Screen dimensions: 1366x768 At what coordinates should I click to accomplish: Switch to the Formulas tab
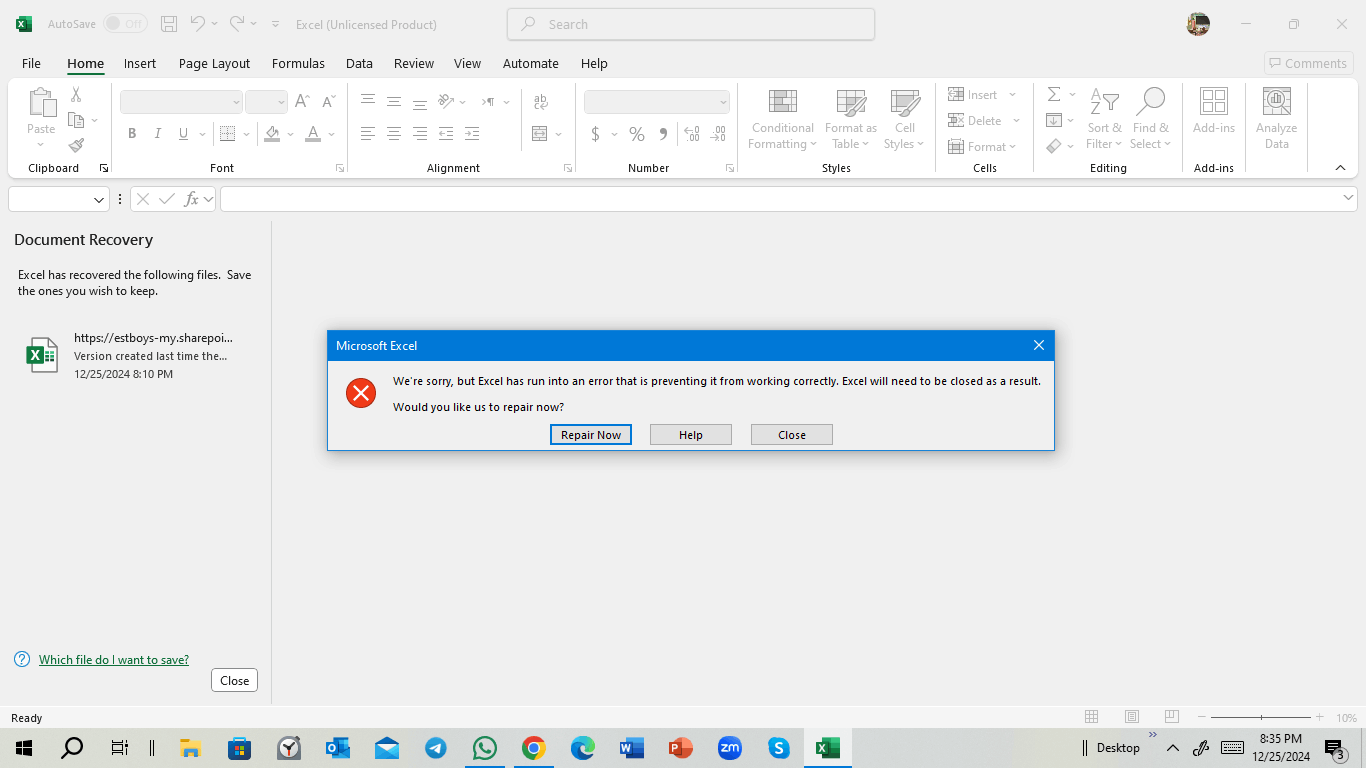click(298, 63)
